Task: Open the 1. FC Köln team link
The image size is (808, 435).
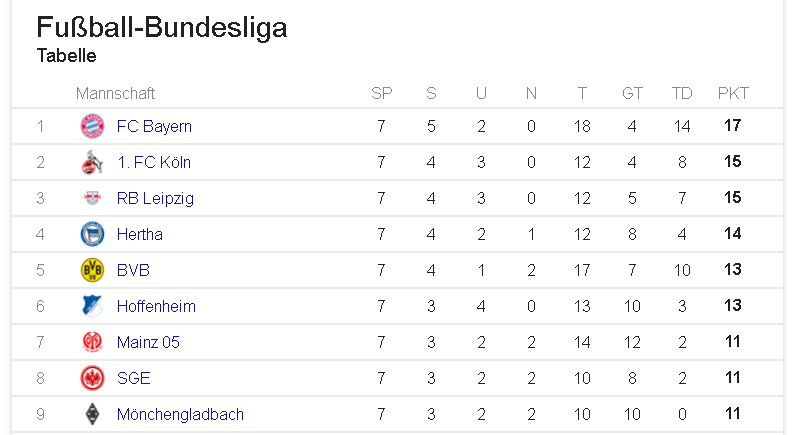Action: point(154,162)
